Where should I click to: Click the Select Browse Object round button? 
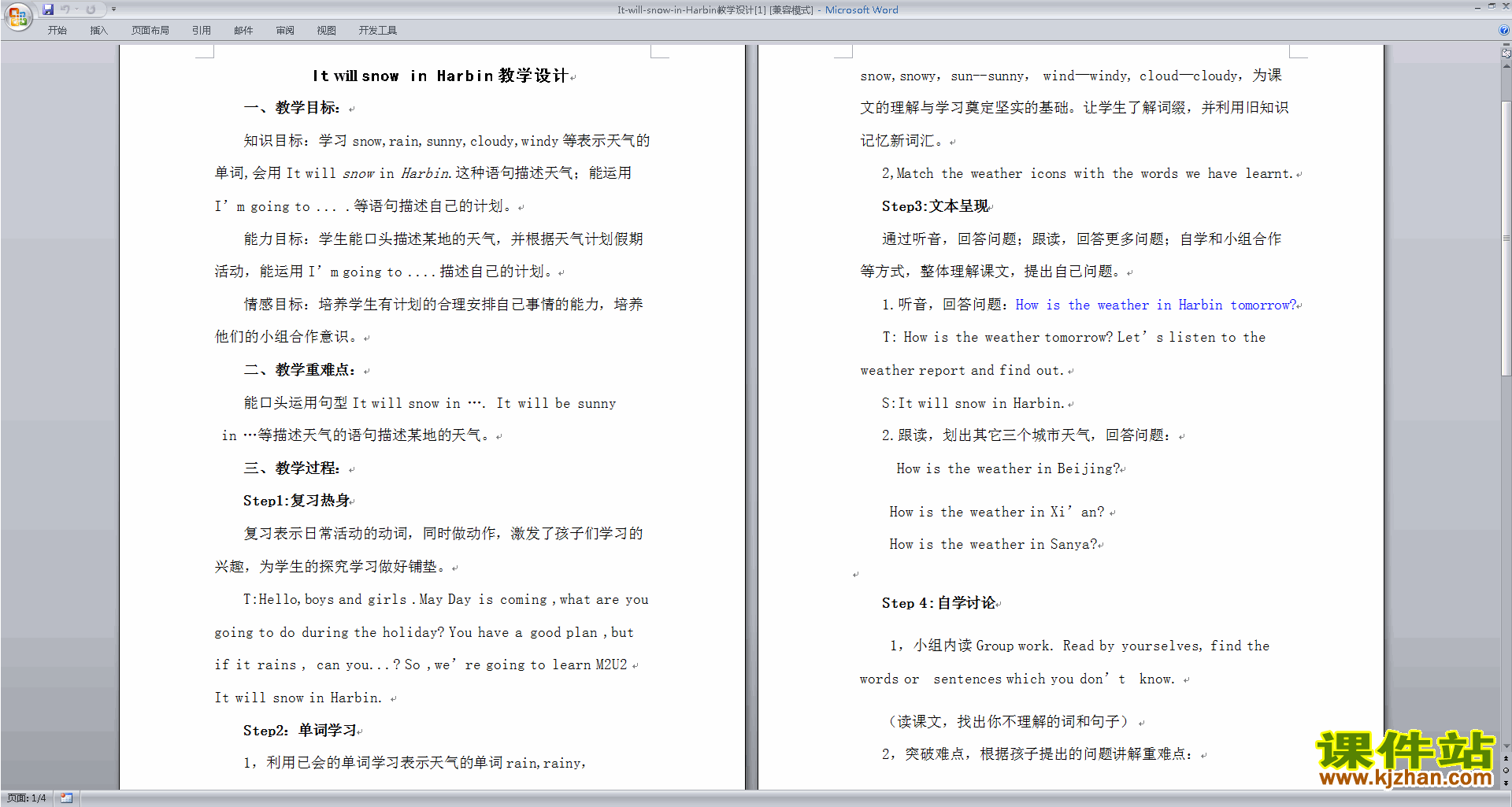(1506, 770)
